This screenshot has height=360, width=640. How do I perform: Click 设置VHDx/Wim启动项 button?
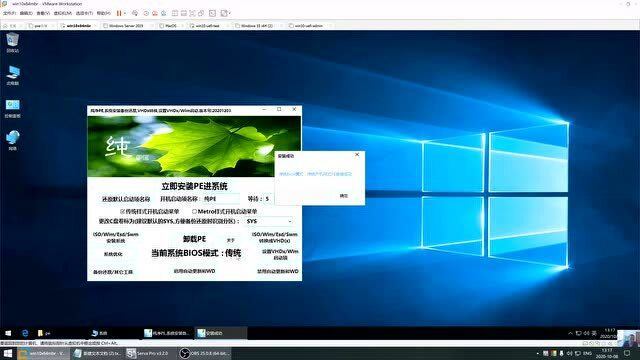click(280, 254)
